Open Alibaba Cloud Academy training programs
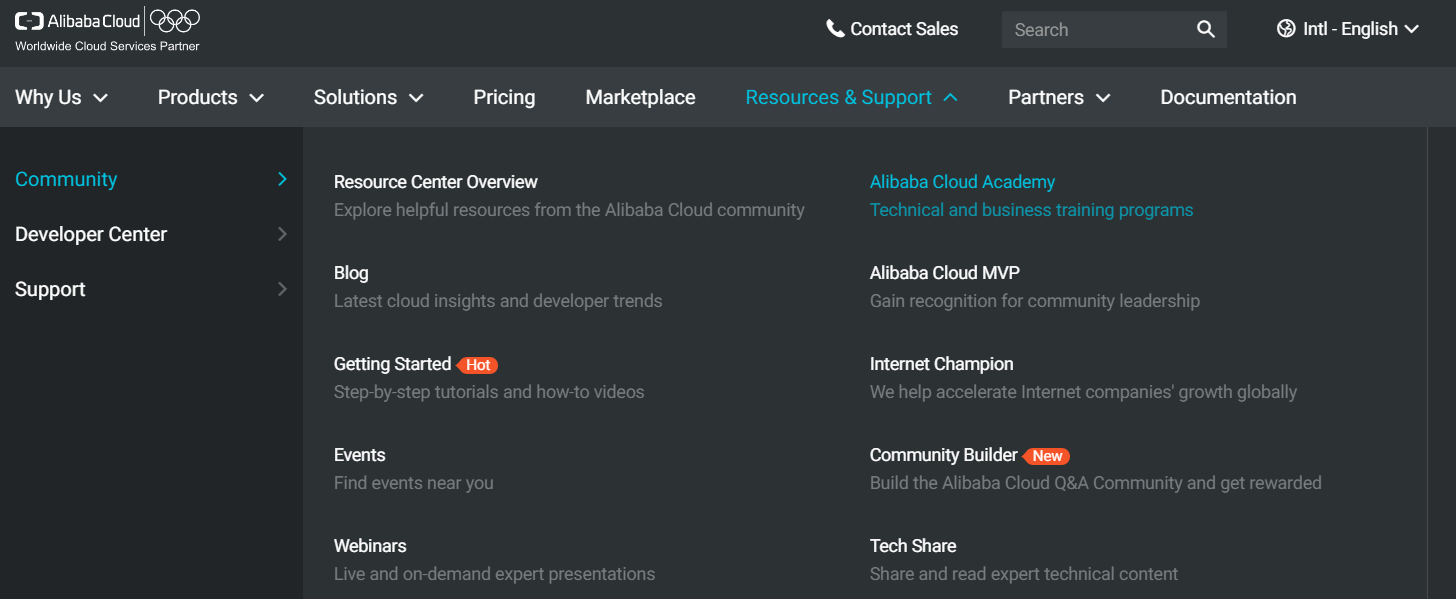The image size is (1456, 599). [962, 182]
